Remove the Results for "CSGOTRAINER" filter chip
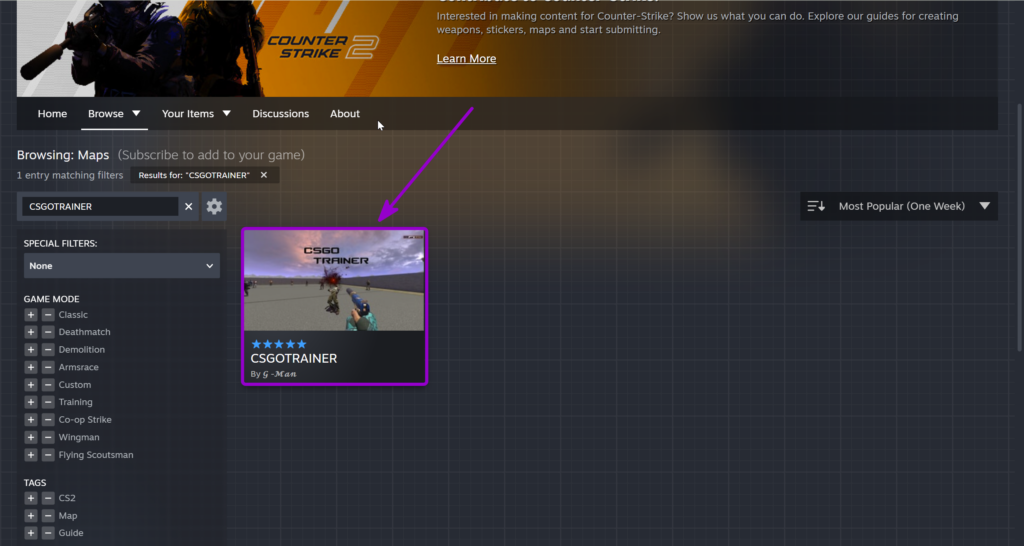1024x546 pixels. 264,175
